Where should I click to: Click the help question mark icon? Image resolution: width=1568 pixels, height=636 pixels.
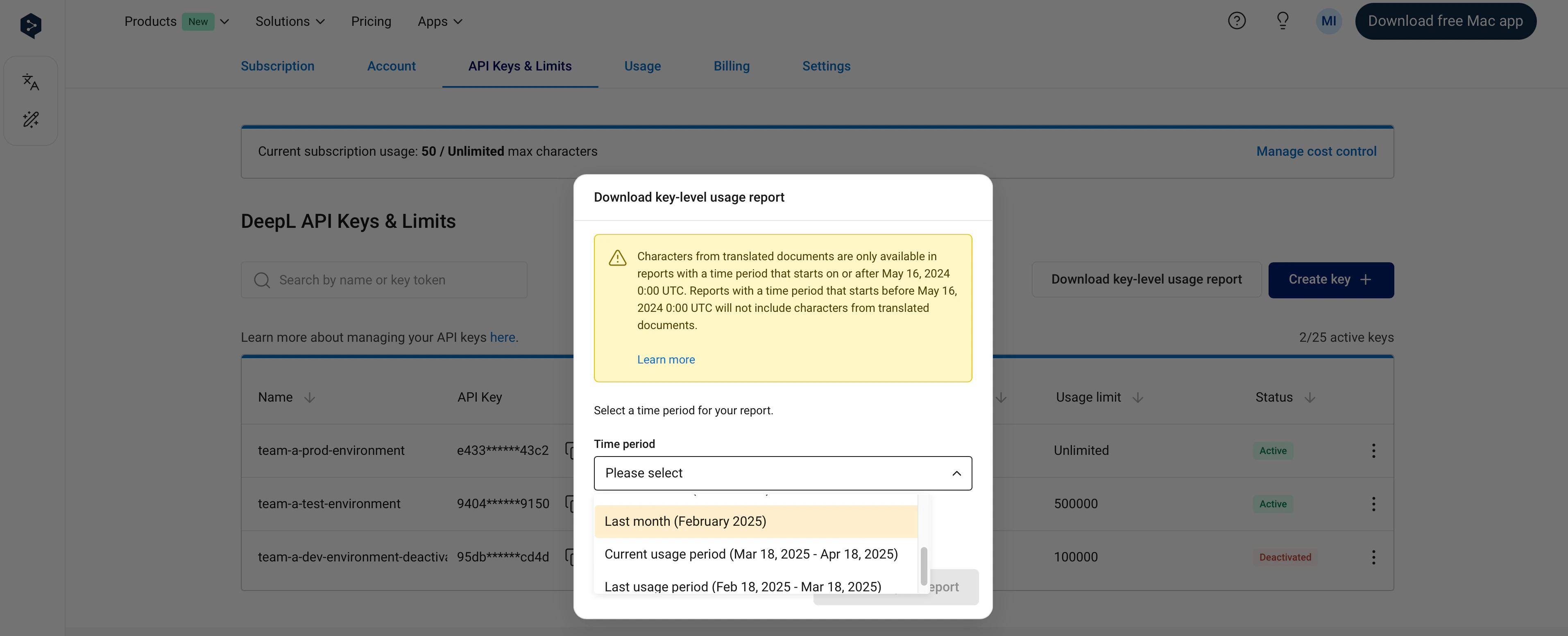pos(1236,21)
